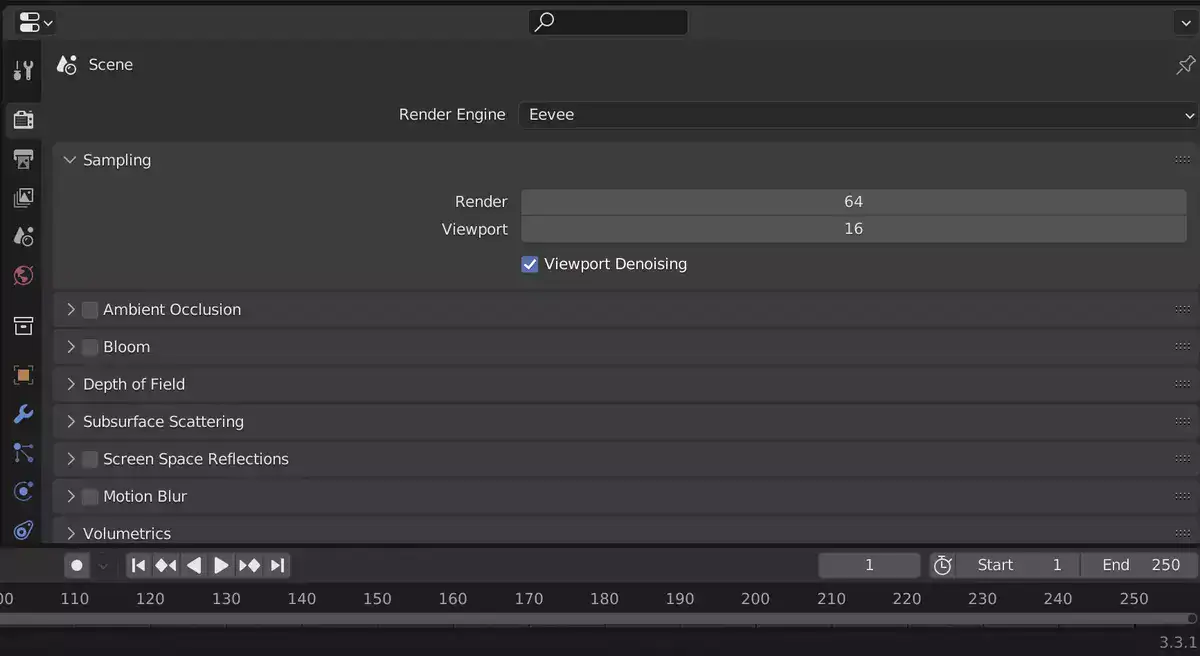Click the Sampling panel drag handle dots
1200x656 pixels.
(1183, 160)
